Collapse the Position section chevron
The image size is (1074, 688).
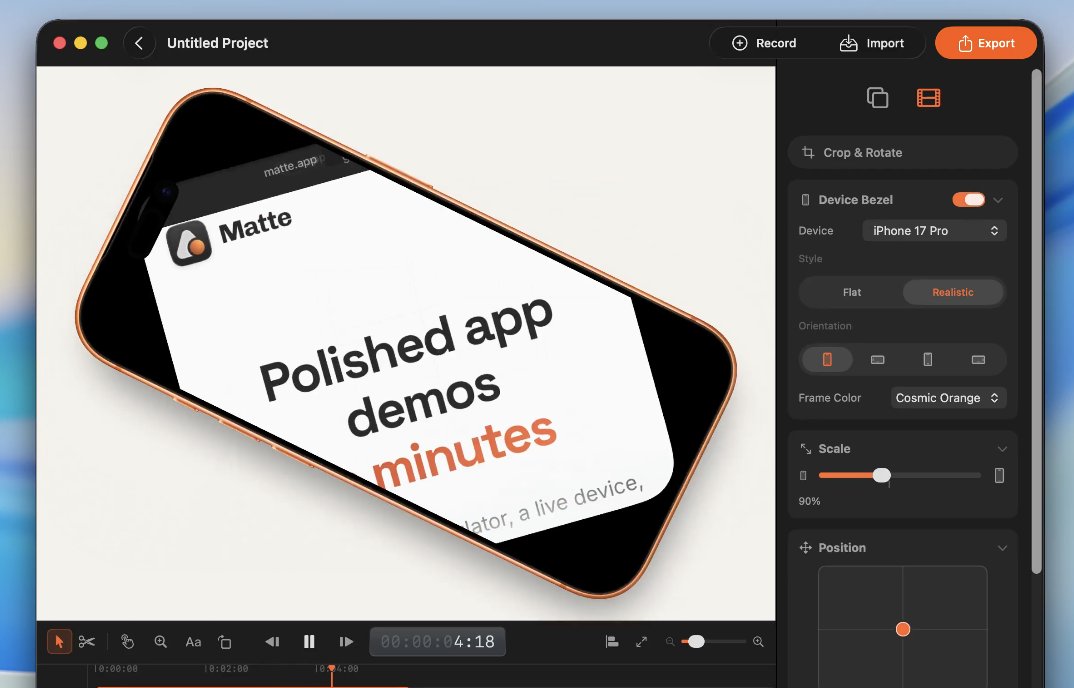[x=1002, y=548]
